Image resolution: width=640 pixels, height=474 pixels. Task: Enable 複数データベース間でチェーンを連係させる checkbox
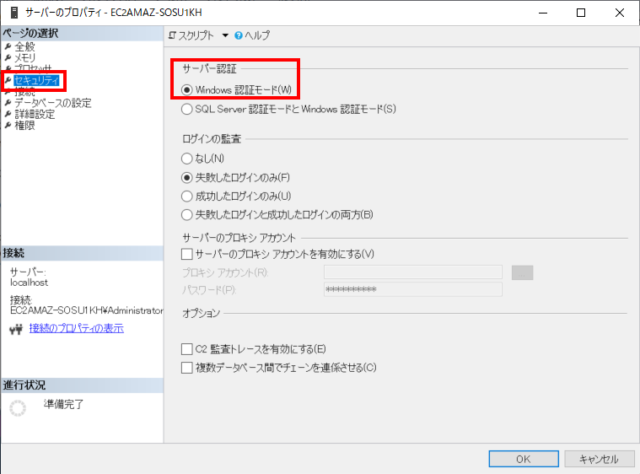click(x=187, y=368)
